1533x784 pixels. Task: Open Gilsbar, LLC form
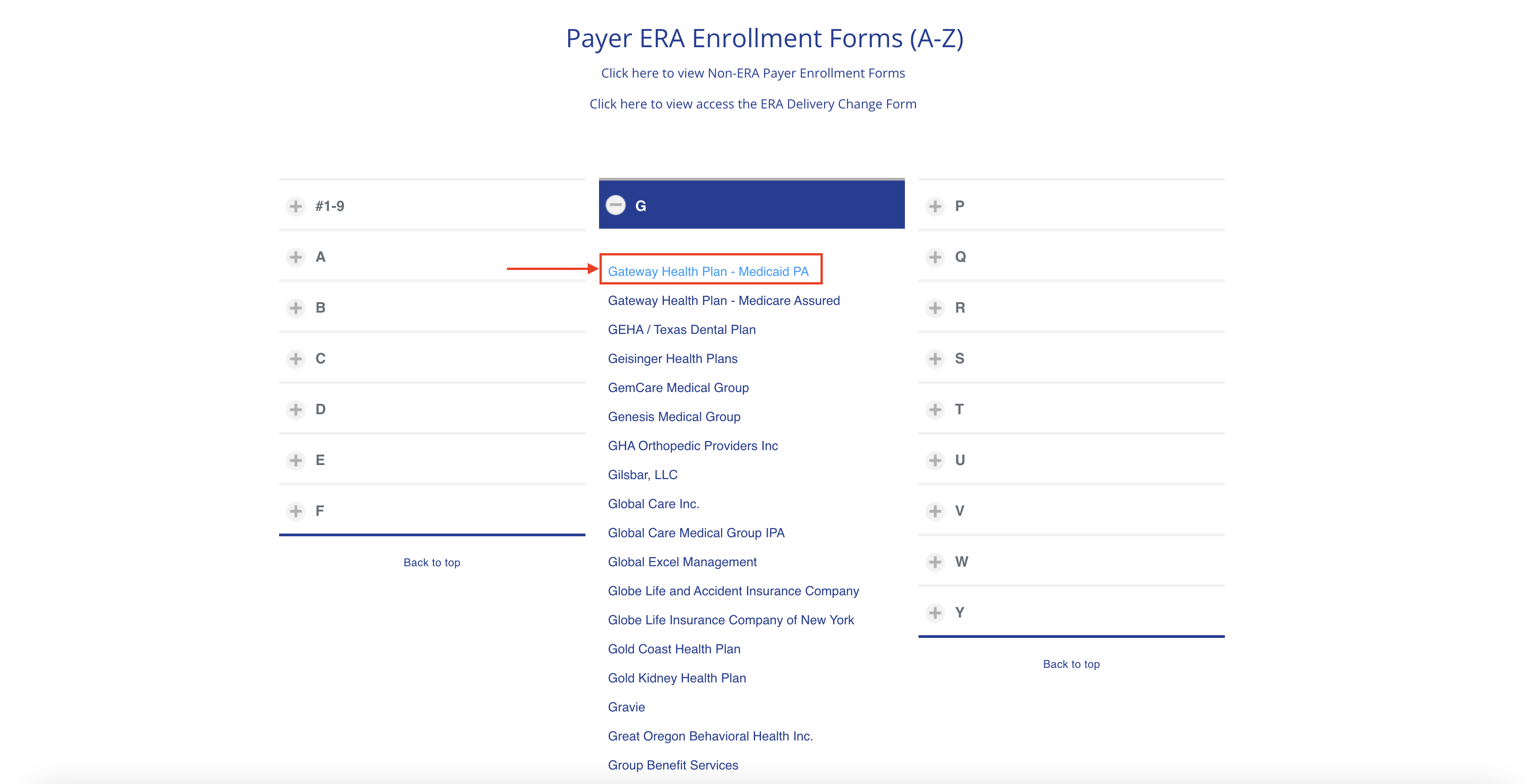[x=642, y=475]
